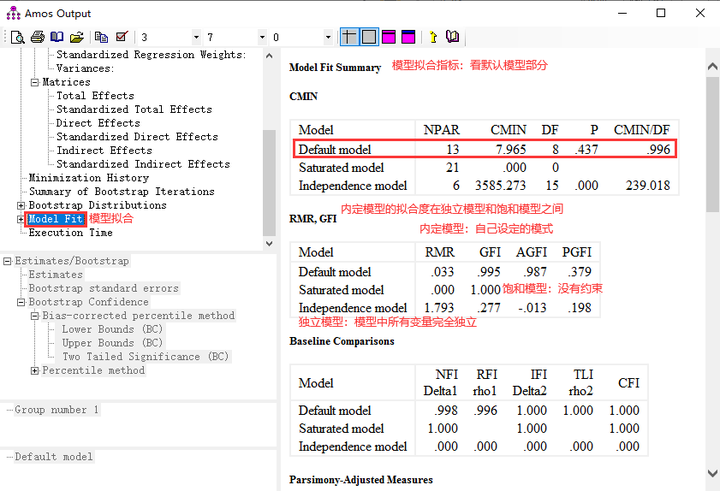Open Standardized Total Effects item
This screenshot has height=491, width=720.
[x=134, y=109]
